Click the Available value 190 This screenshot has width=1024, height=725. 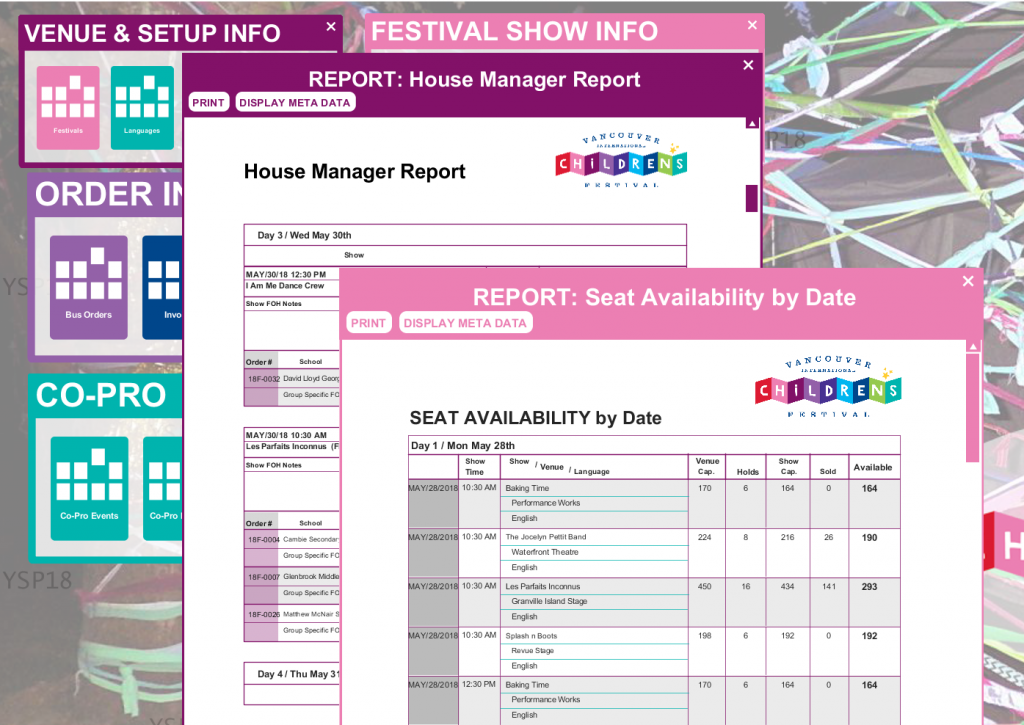[x=869, y=538]
